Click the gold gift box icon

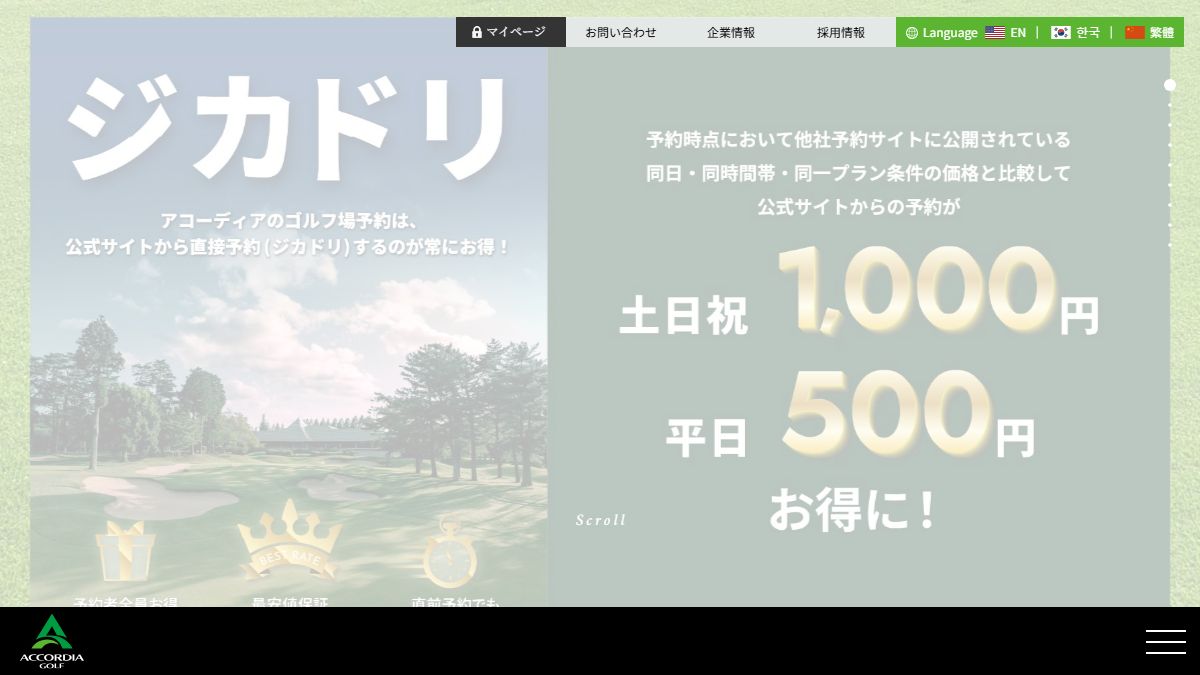(125, 550)
